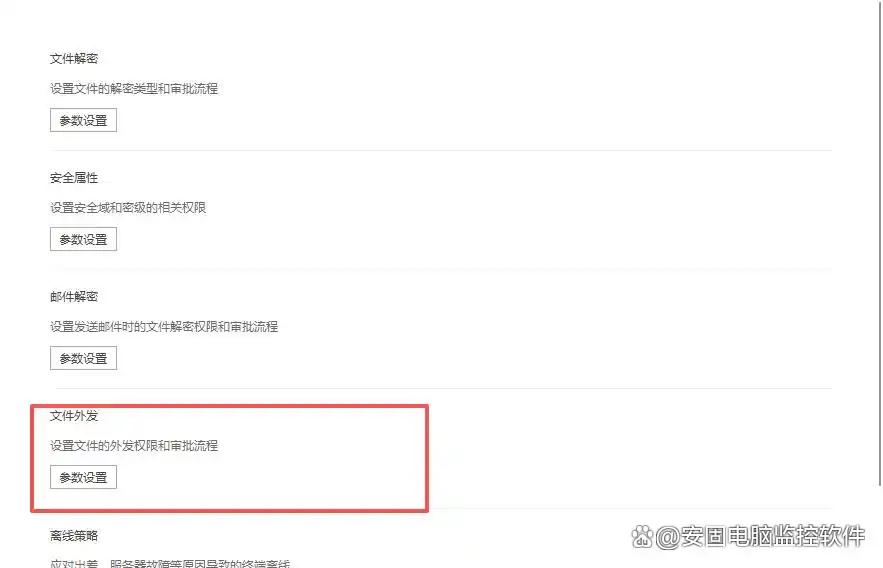Click description 设置文件的外发权限和审批流程
Viewport: 883px width, 568px height.
[134, 446]
